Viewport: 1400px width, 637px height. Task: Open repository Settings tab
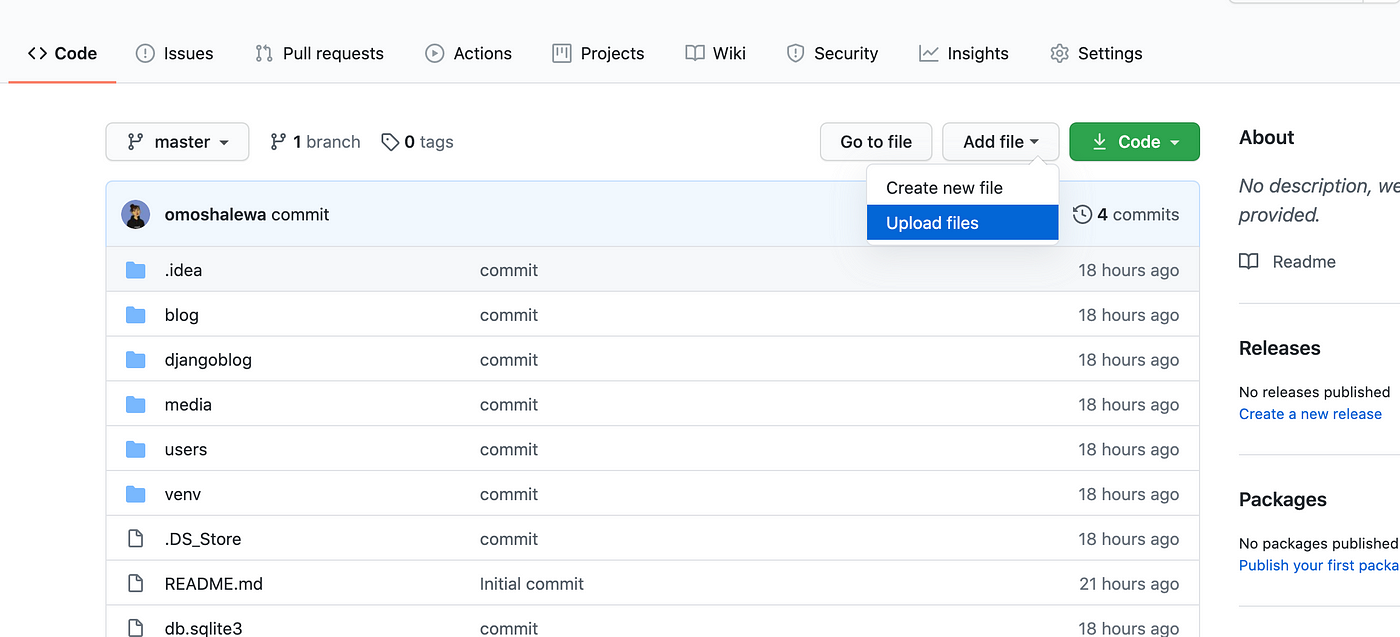tap(1096, 53)
